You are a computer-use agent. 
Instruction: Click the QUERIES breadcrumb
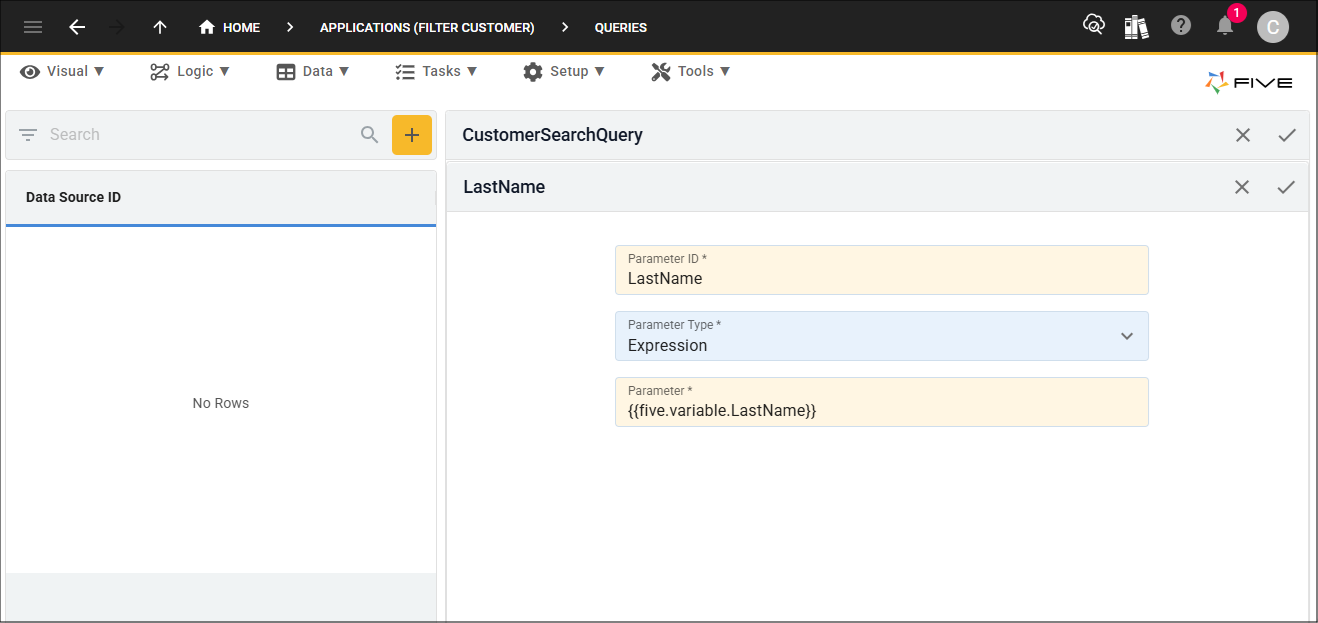[620, 27]
